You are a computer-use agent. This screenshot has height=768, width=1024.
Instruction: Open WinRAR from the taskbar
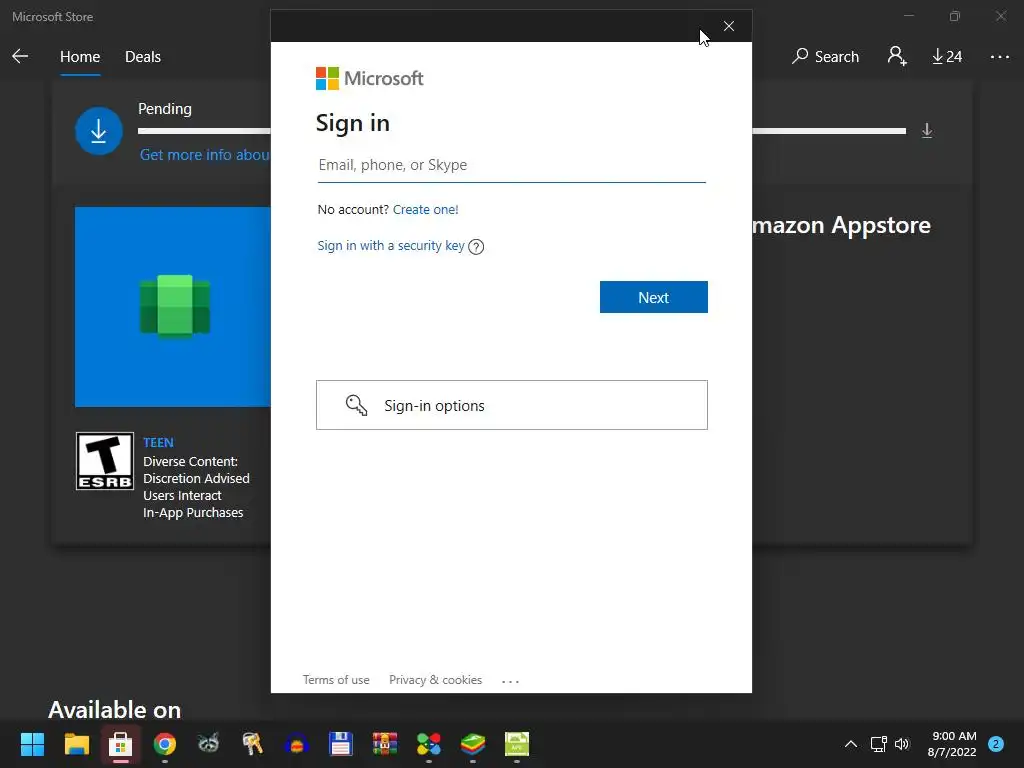pos(385,744)
